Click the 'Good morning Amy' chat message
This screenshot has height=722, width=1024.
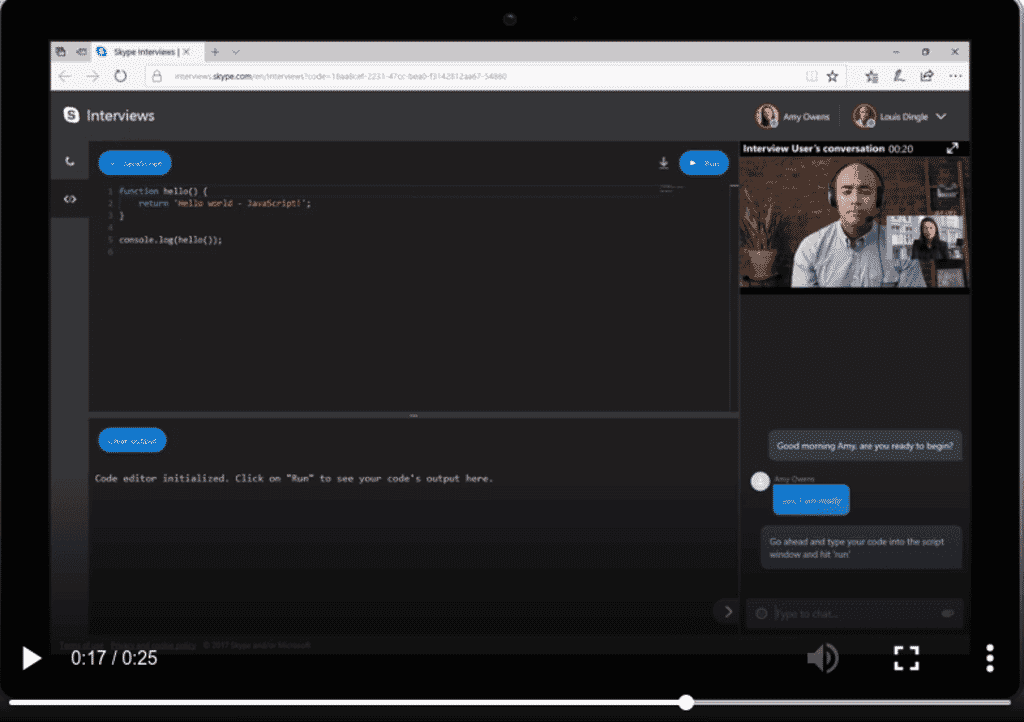pyautogui.click(x=865, y=446)
